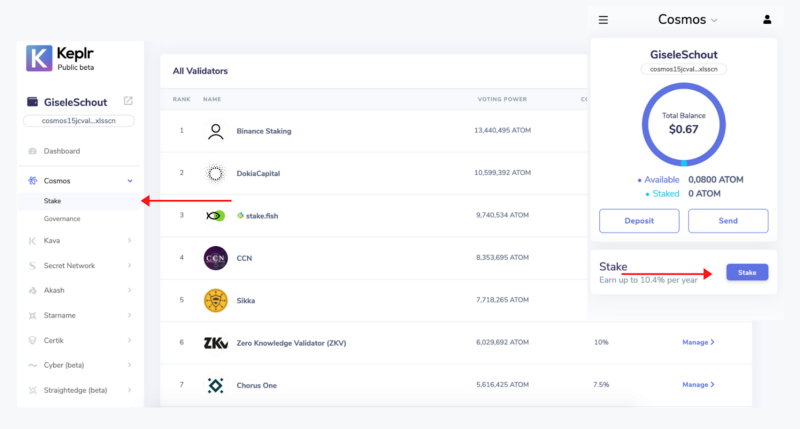The width and height of the screenshot is (800, 429).
Task: Click the Secret Network icon
Action: pyautogui.click(x=32, y=266)
